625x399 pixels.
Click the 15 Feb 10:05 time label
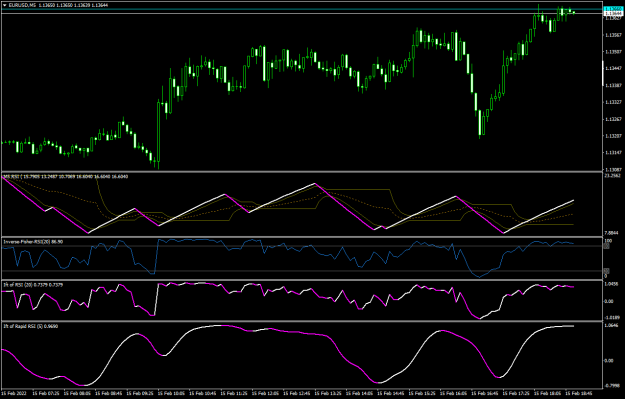click(x=171, y=393)
